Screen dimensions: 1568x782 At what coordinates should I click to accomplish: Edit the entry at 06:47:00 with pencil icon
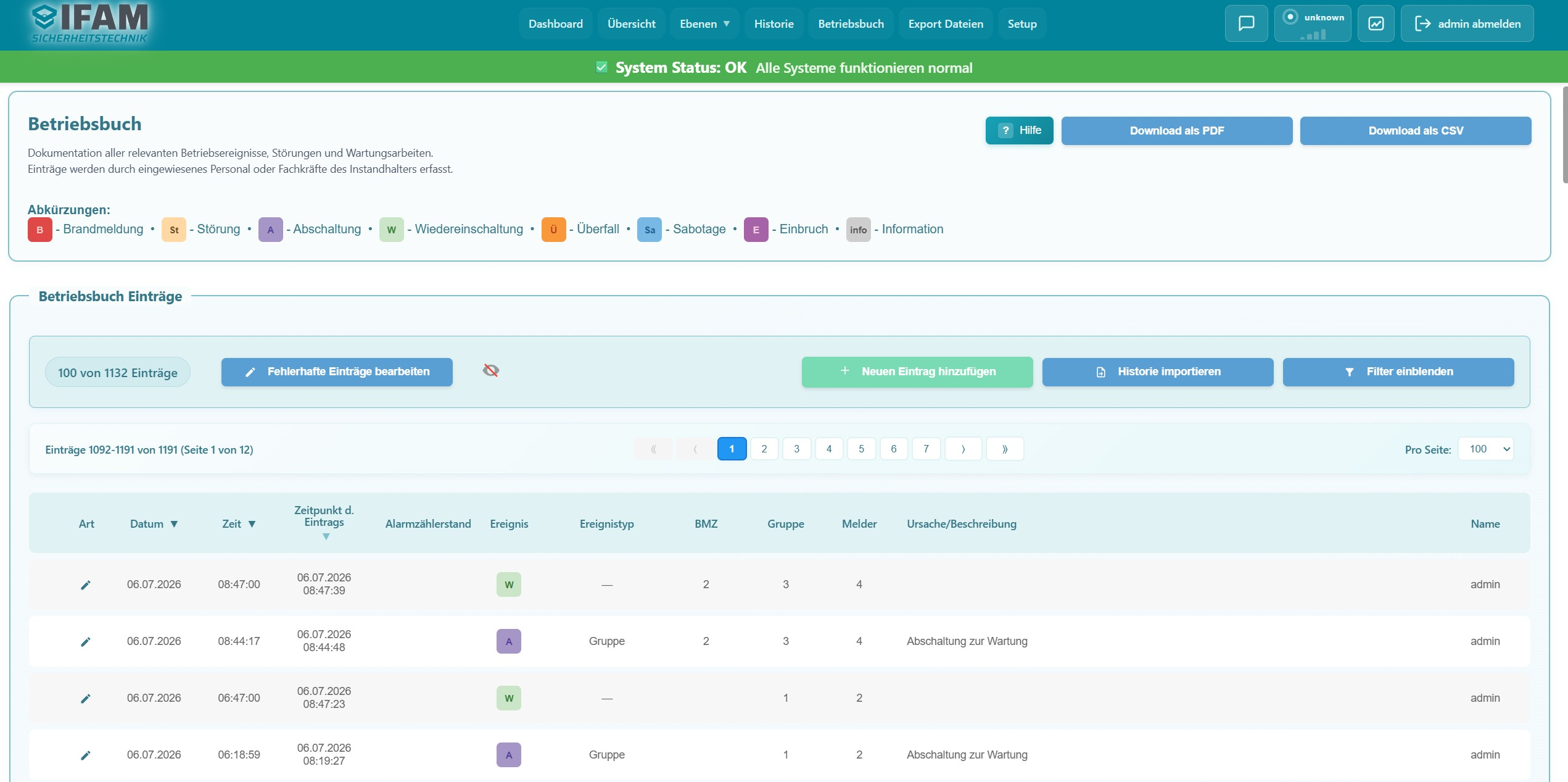pos(86,698)
